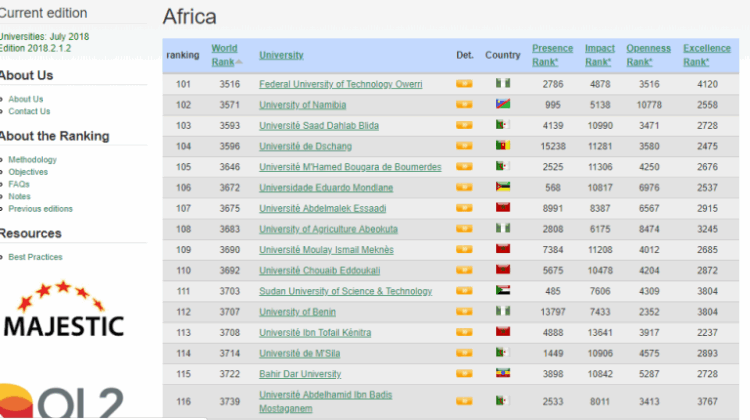Sort table by Presence Rank
Viewport: 750px width, 420px height.
[x=552, y=55]
